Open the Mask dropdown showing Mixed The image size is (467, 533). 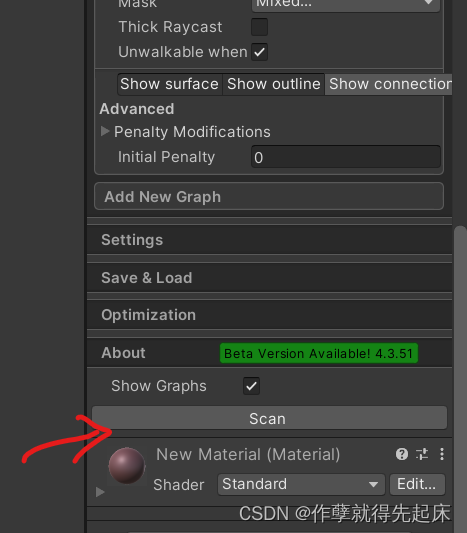[346, 4]
